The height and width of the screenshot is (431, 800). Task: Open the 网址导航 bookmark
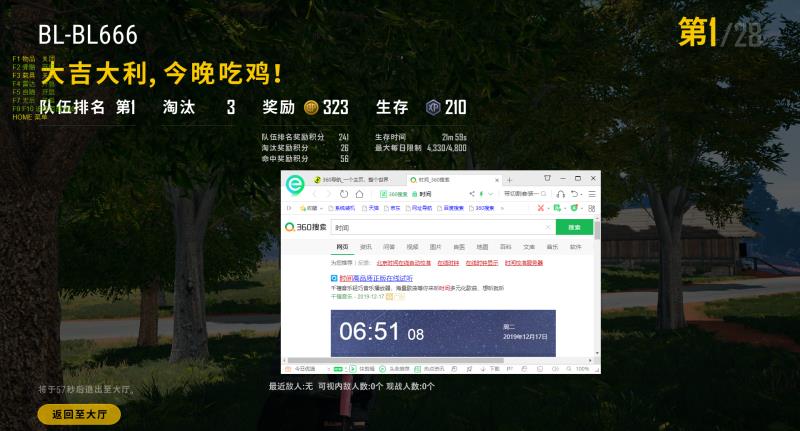pos(418,208)
